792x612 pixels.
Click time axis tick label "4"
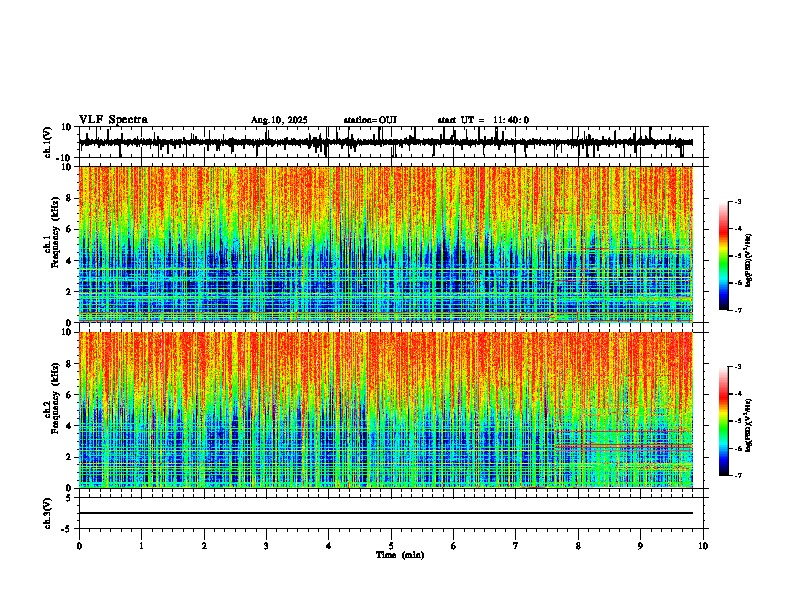pyautogui.click(x=329, y=546)
